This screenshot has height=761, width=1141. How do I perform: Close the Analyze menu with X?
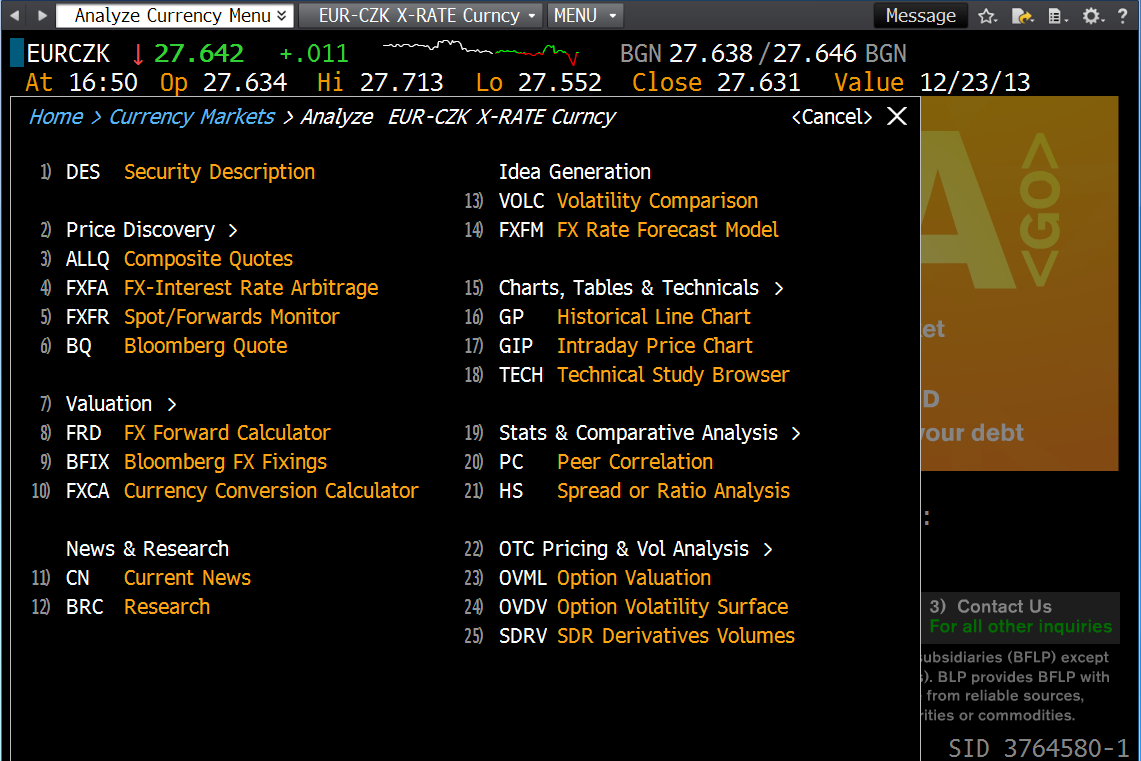pyautogui.click(x=897, y=116)
